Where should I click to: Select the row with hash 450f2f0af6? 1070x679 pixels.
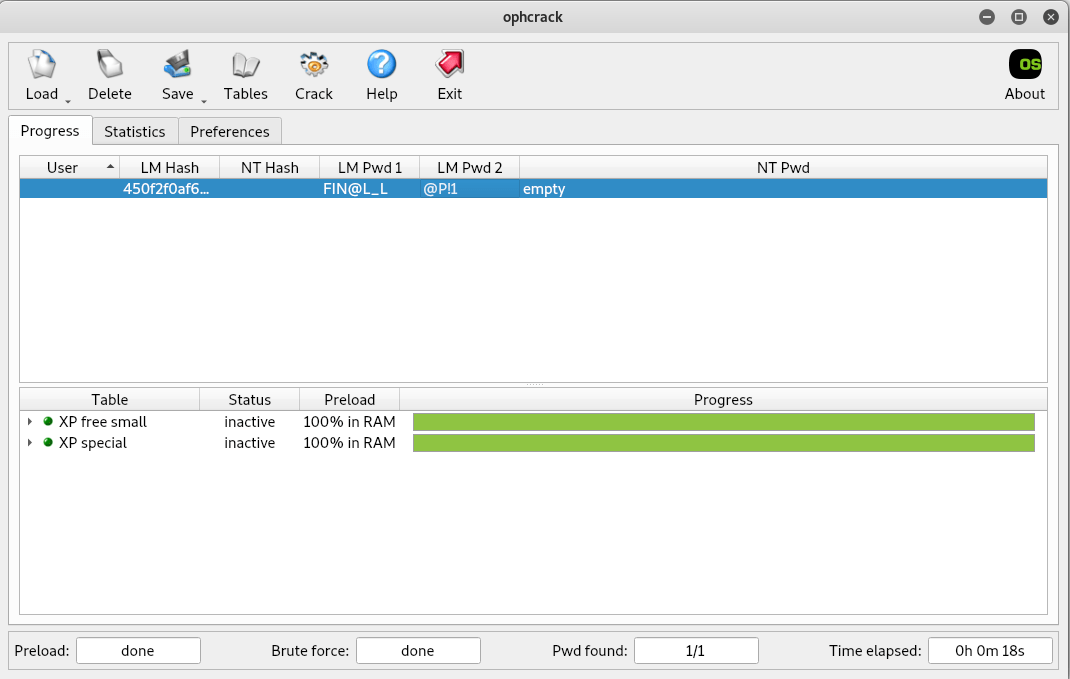[166, 189]
